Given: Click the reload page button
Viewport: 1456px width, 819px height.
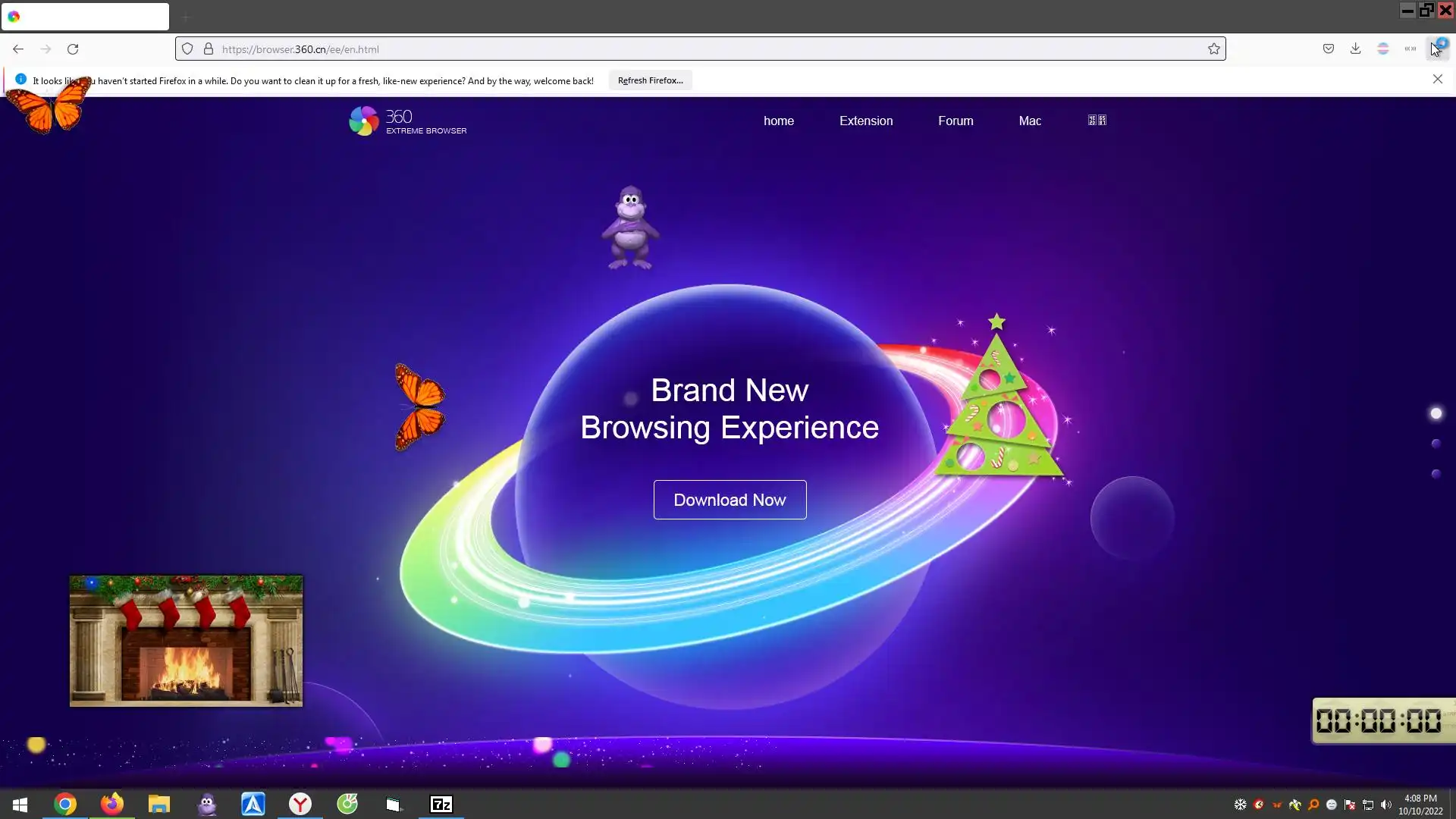Looking at the screenshot, I should point(73,49).
